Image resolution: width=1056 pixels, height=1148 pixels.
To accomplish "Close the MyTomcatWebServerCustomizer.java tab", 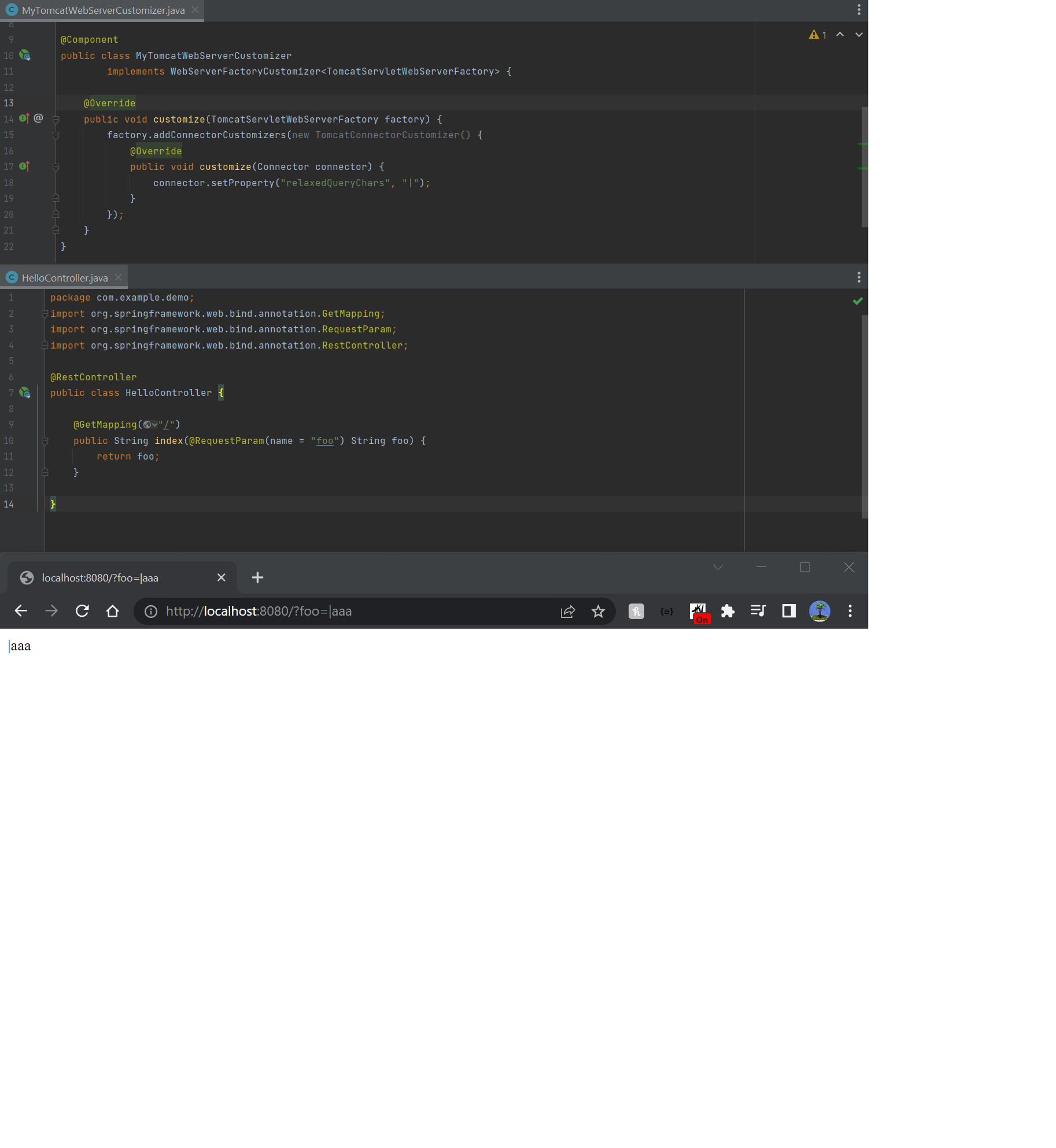I will pyautogui.click(x=195, y=10).
